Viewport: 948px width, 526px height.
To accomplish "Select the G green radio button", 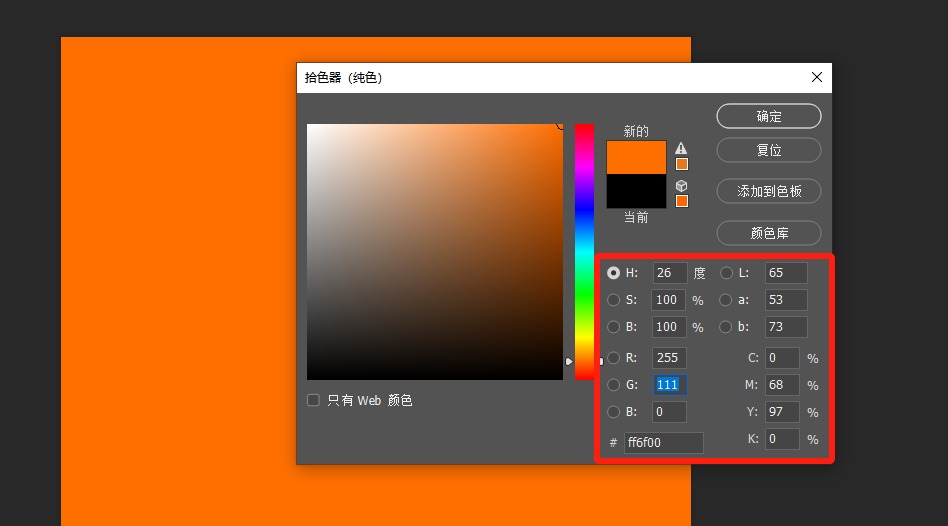I will (x=614, y=385).
